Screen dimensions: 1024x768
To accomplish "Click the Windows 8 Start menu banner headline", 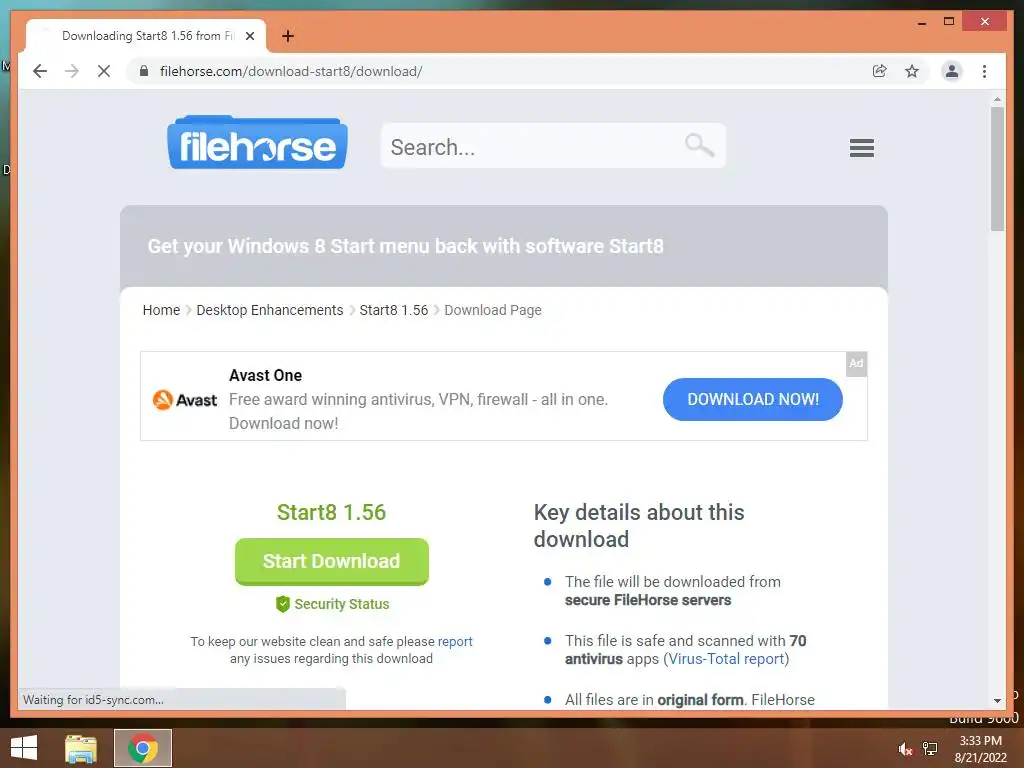I will pos(406,246).
